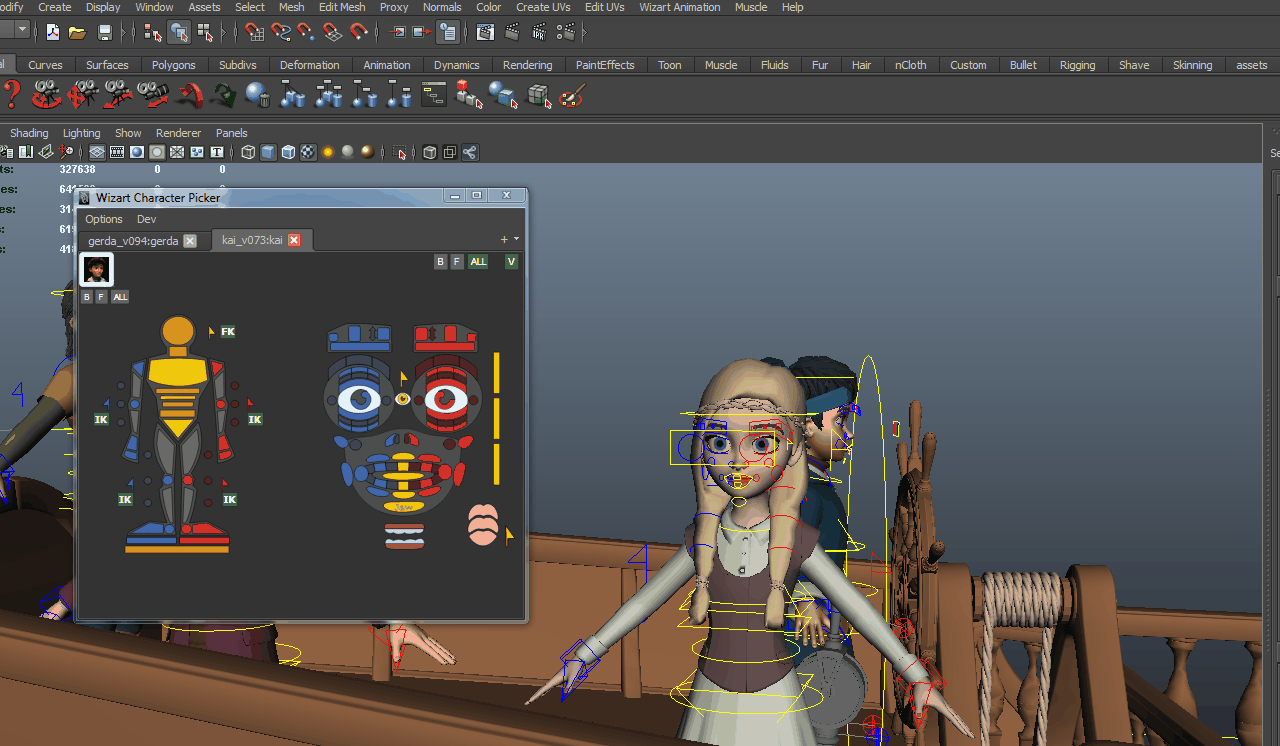
Task: Enable textured display mode in viewport toolbar
Action: point(307,152)
